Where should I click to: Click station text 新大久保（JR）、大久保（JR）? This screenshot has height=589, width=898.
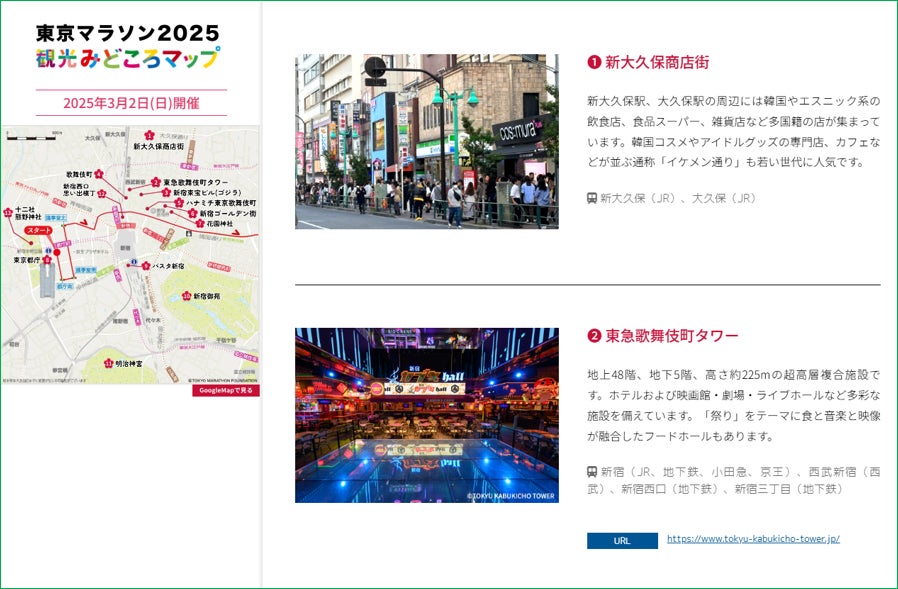click(679, 198)
